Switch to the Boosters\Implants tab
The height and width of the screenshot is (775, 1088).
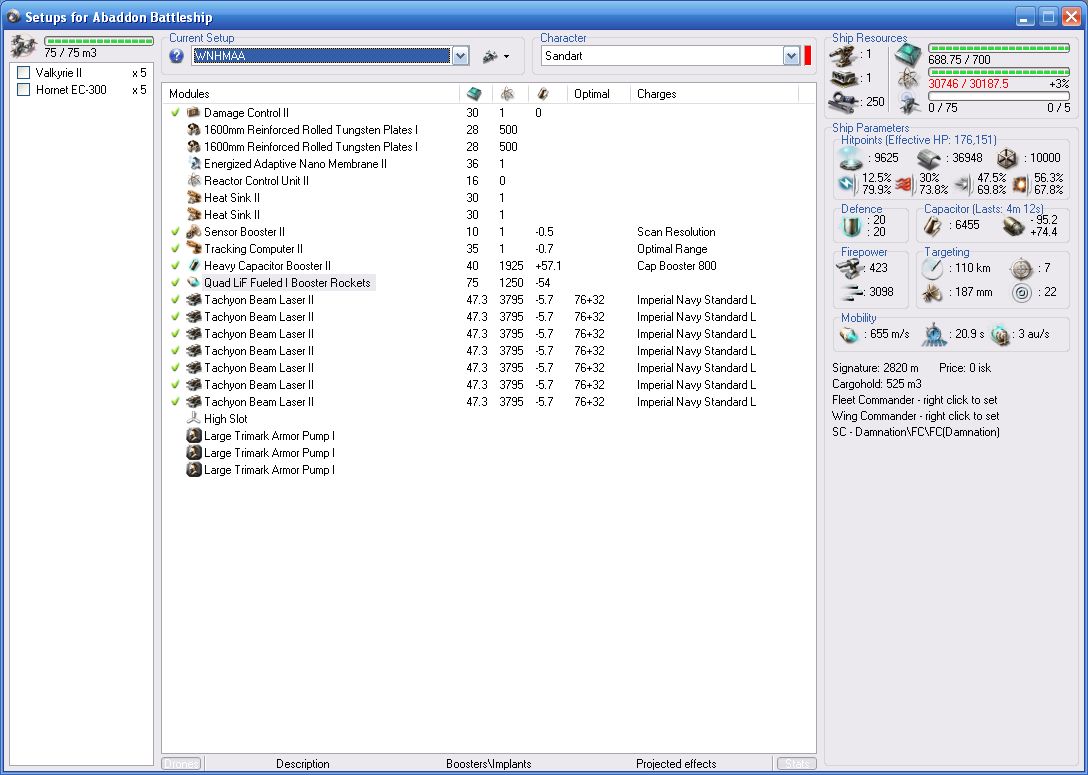[x=488, y=764]
